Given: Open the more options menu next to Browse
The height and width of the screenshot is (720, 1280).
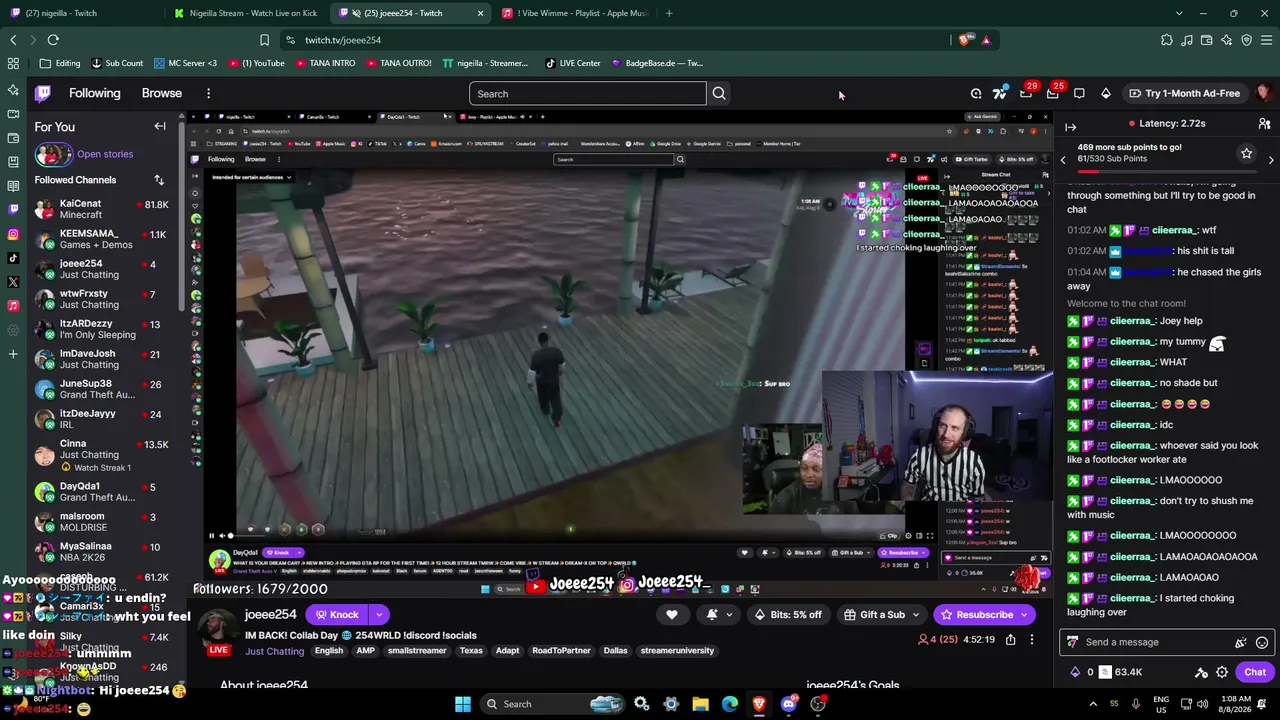Looking at the screenshot, I should pyautogui.click(x=208, y=93).
